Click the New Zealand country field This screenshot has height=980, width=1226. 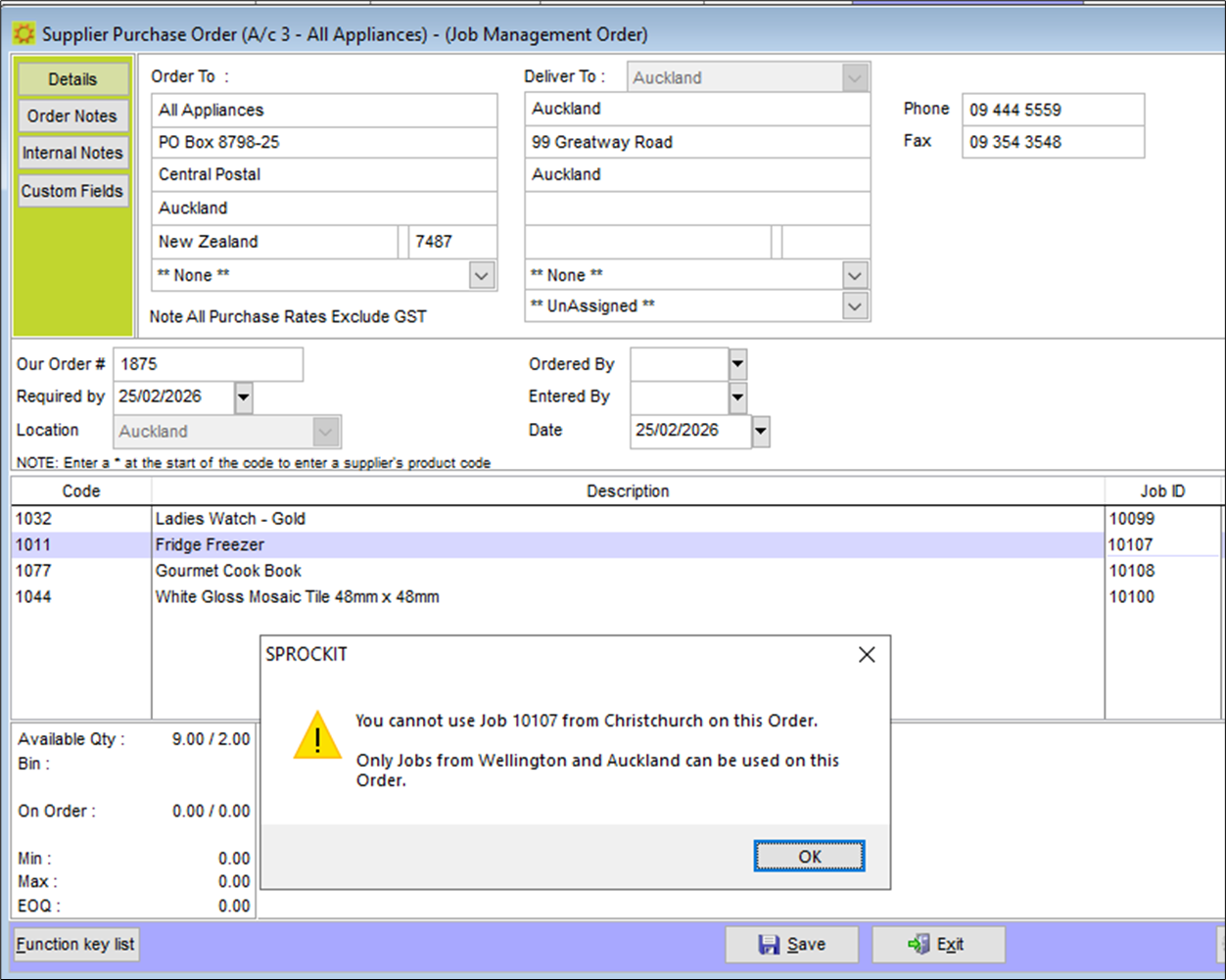(x=274, y=242)
